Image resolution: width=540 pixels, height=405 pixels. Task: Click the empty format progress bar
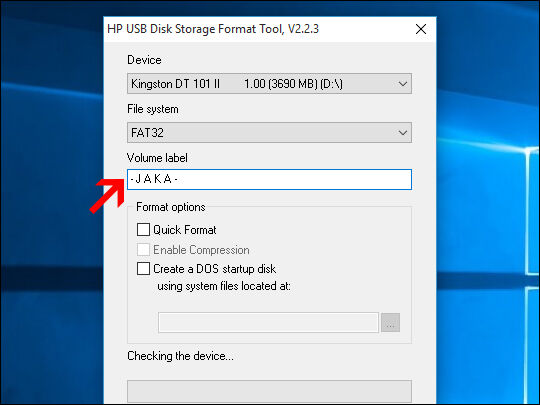coord(269,392)
